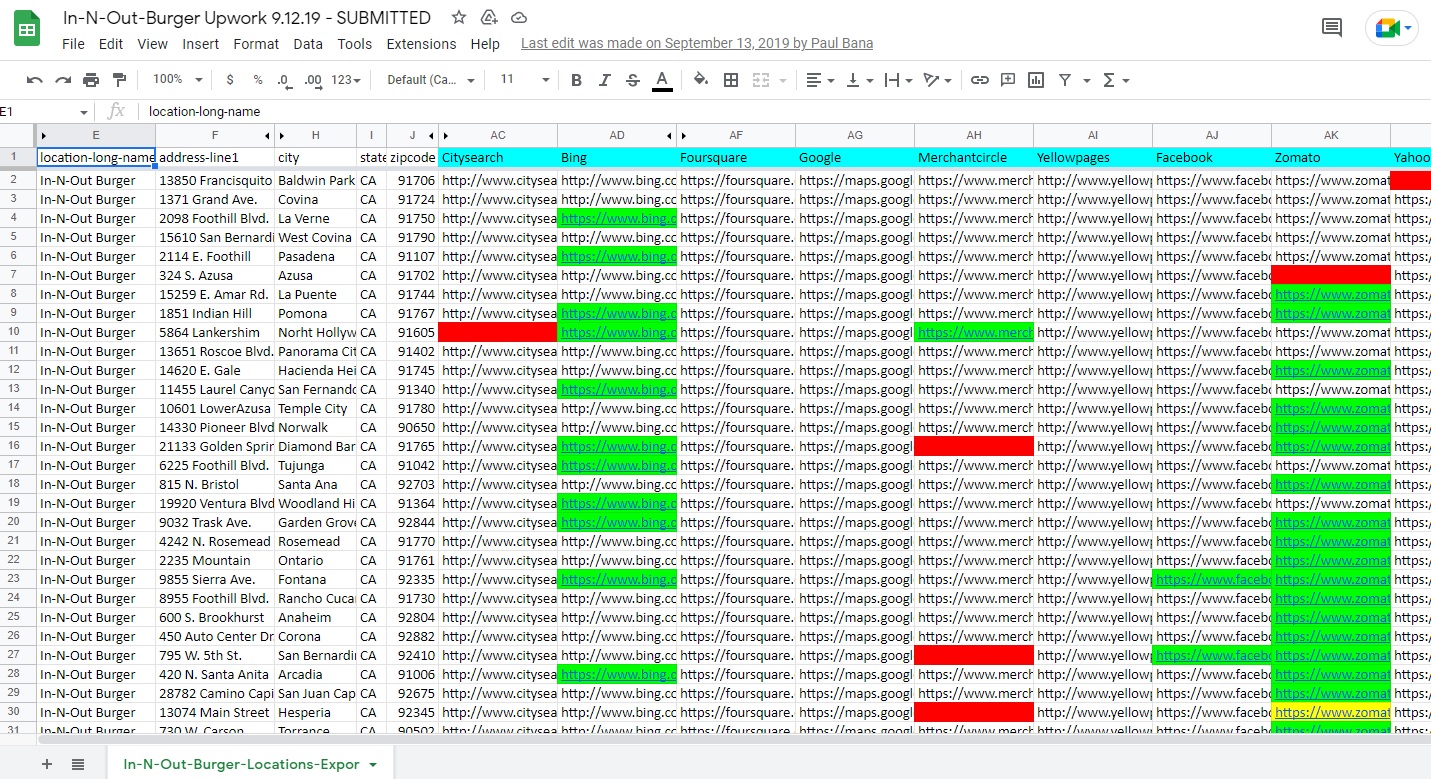View the cloud document status icon
1431x779 pixels.
[519, 18]
